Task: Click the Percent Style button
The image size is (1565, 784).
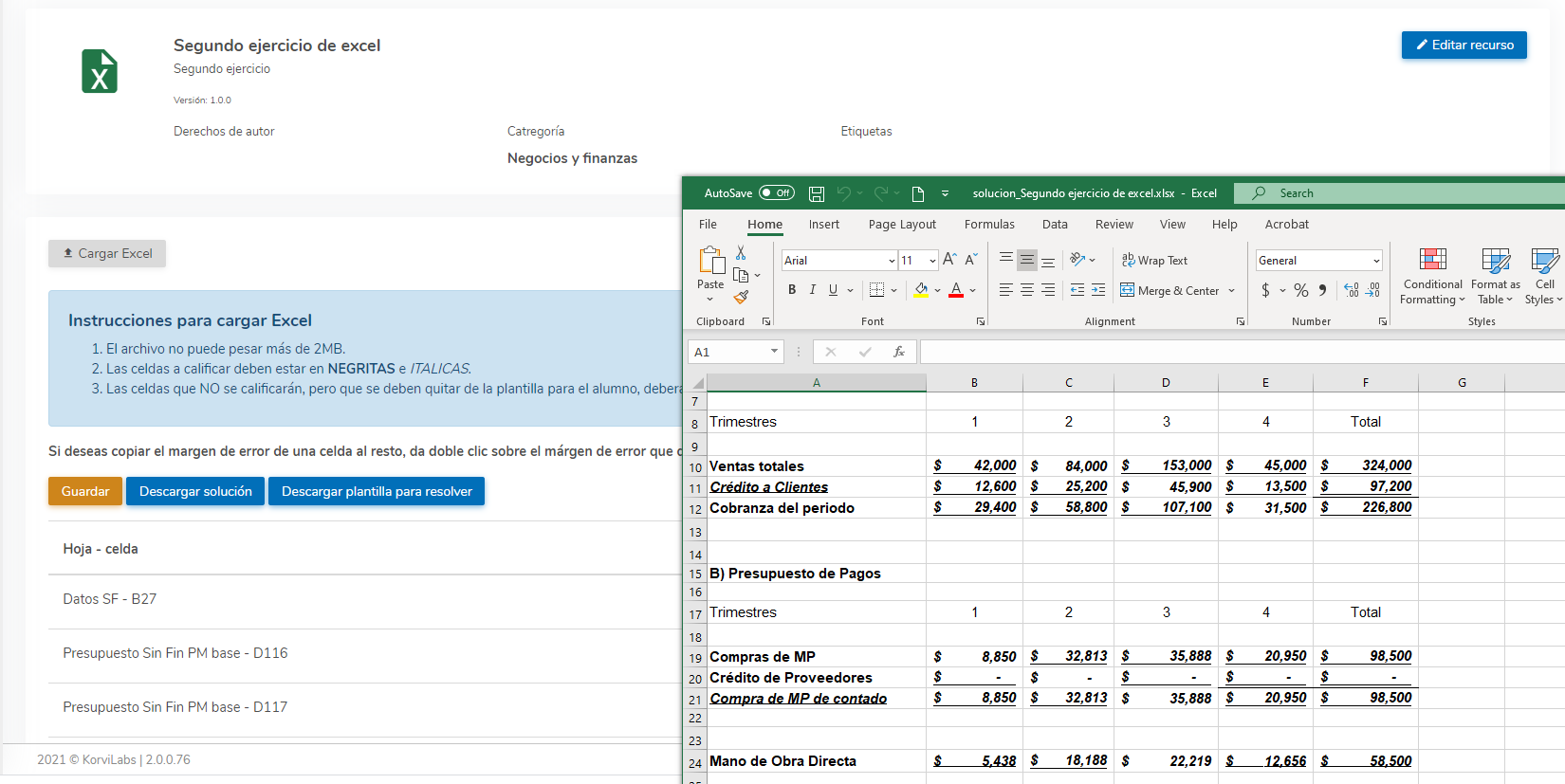Action: 1301,290
